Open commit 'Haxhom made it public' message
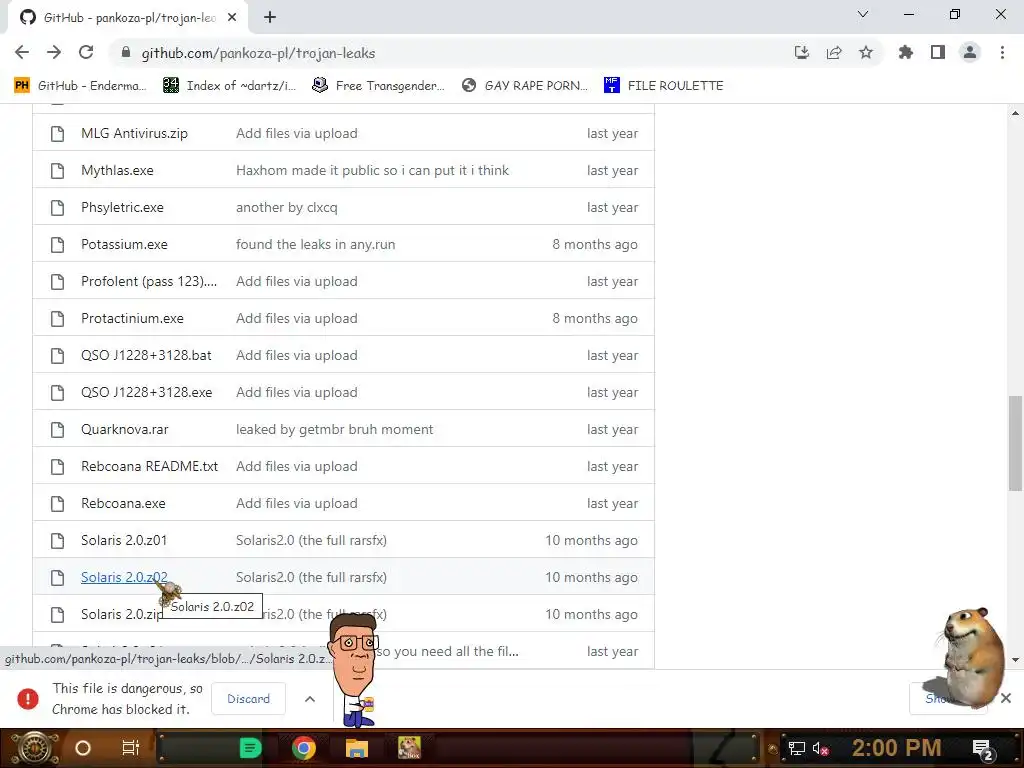 tap(372, 170)
